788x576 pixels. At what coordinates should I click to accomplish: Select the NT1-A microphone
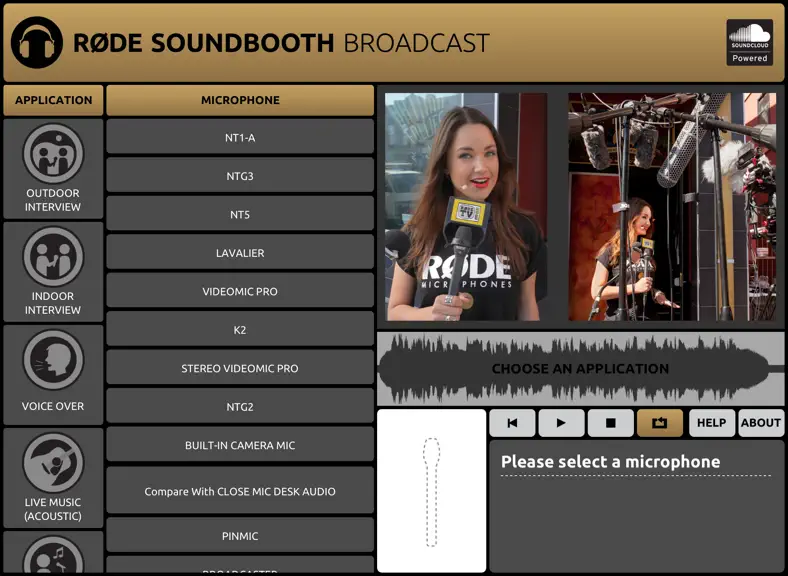coord(240,137)
